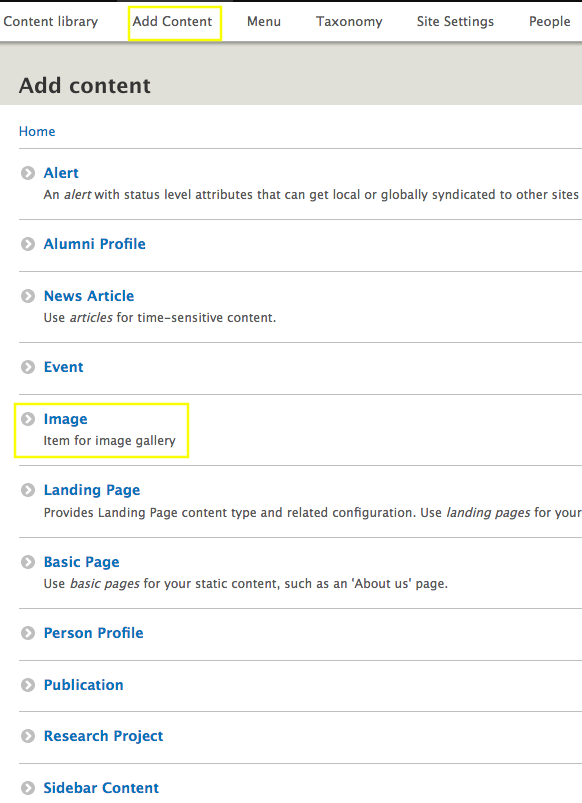The image size is (582, 803).
Task: Open the Site Settings section
Action: (455, 21)
